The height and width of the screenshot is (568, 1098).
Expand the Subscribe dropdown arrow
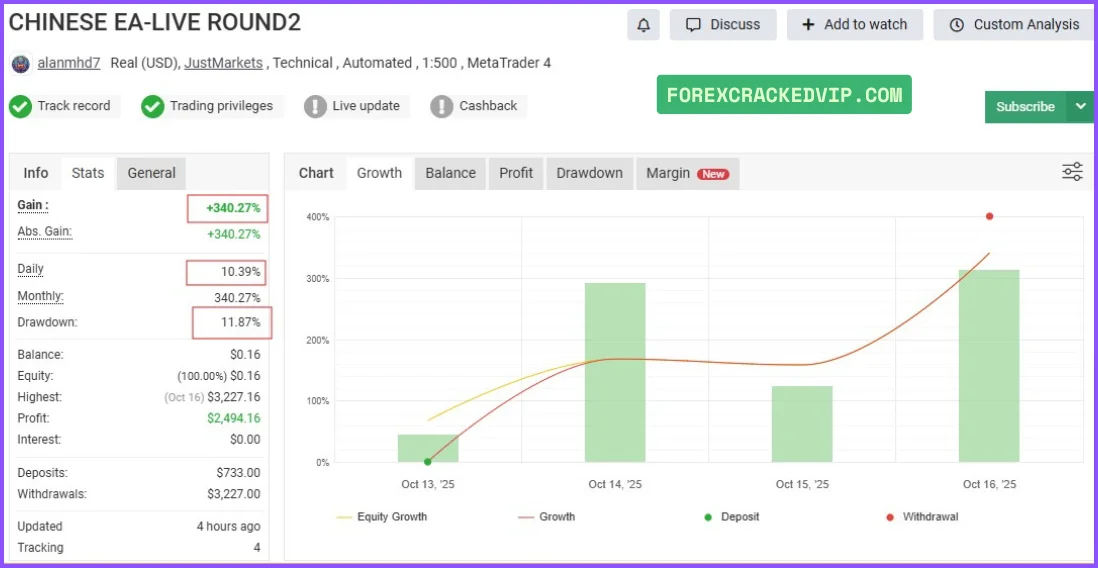pos(1080,106)
